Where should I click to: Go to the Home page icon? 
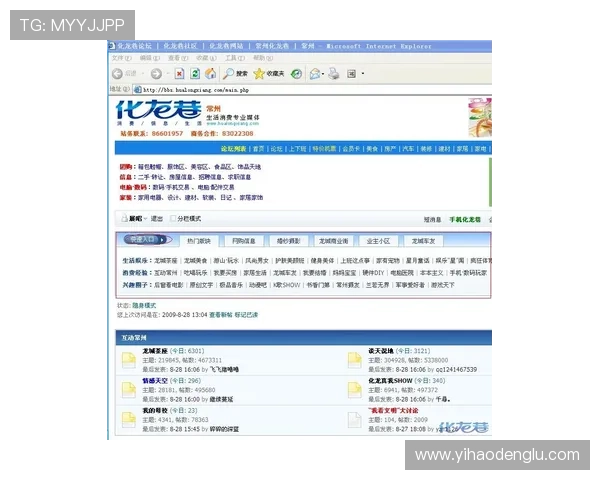[210, 73]
